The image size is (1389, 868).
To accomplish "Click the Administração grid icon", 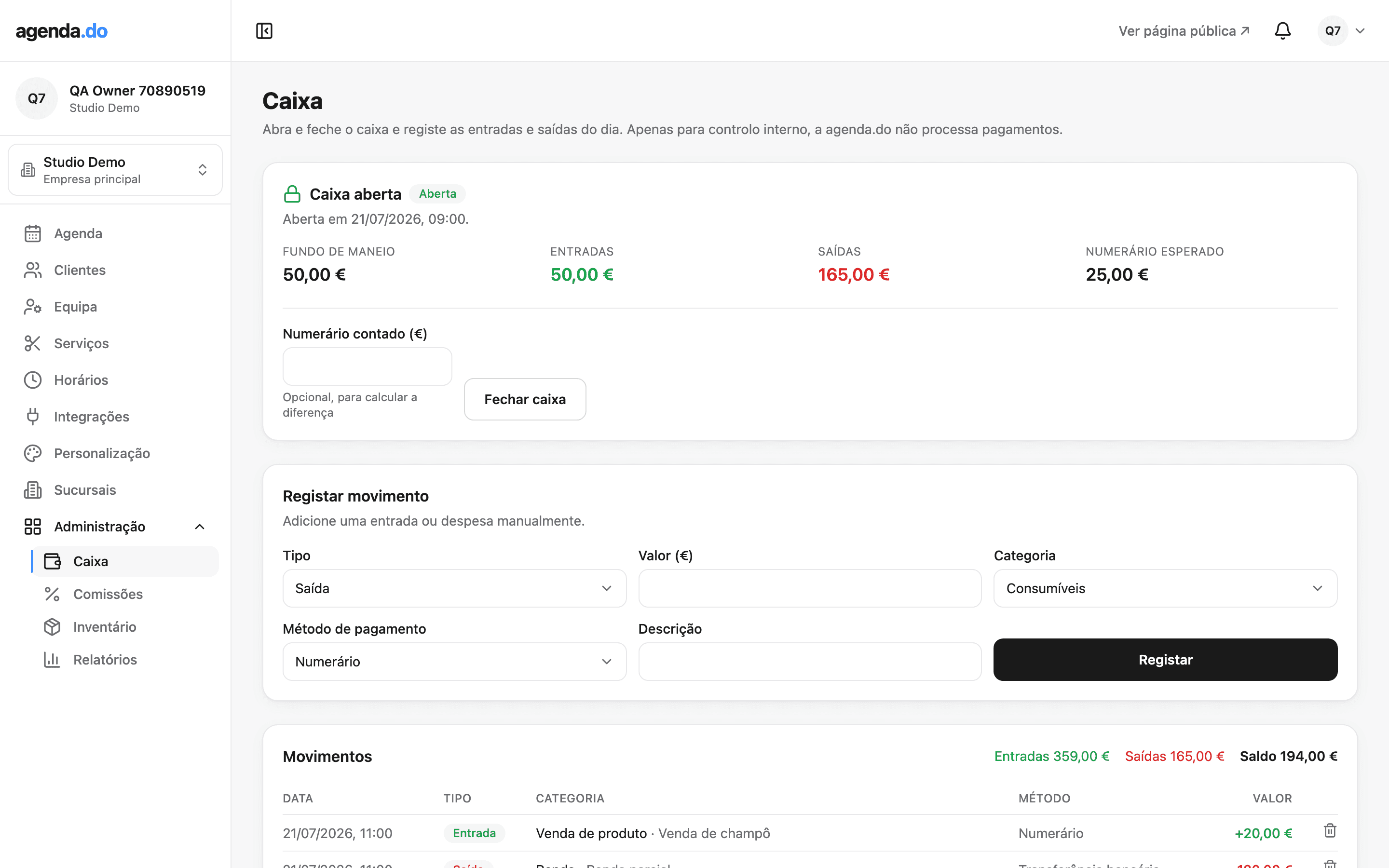I will (33, 527).
